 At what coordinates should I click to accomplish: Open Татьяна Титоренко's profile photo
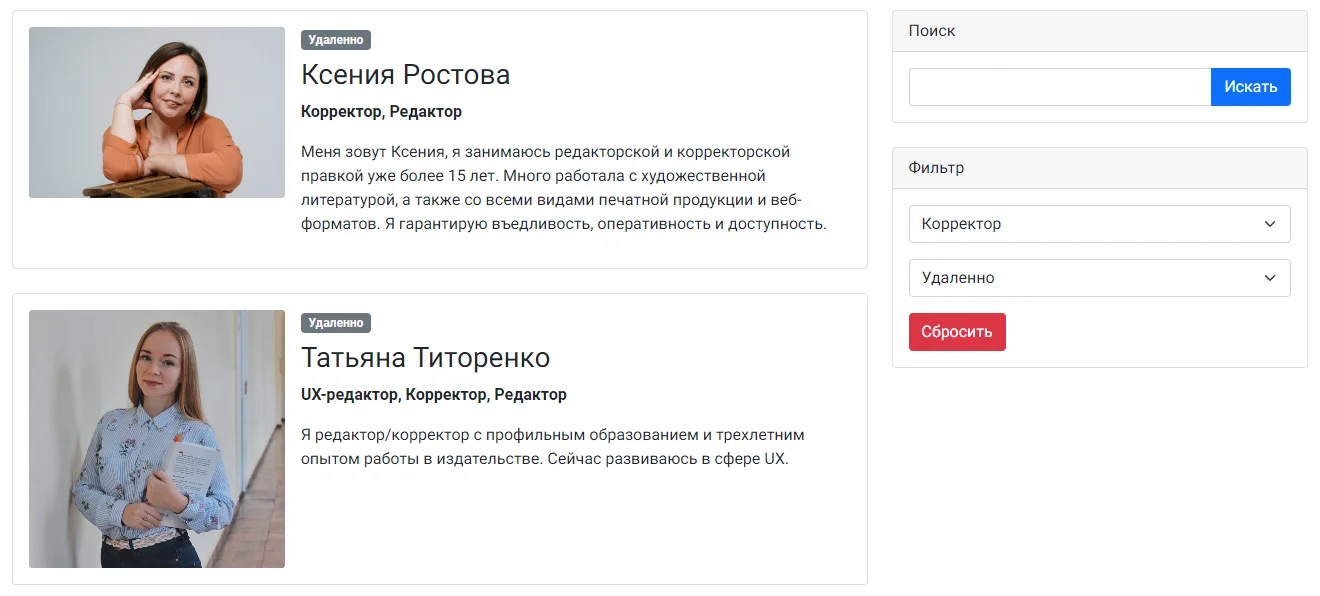[157, 439]
